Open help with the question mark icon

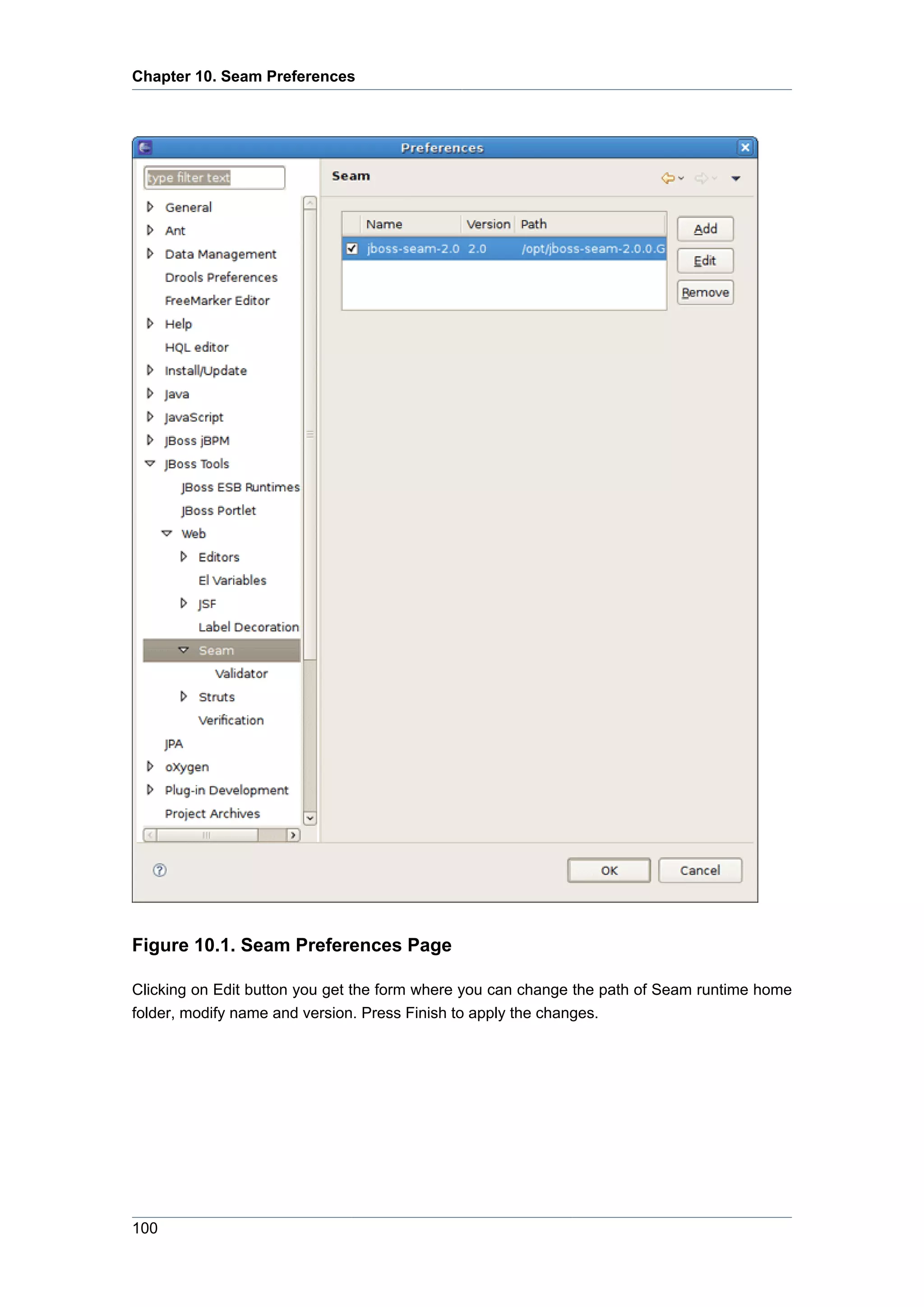pyautogui.click(x=160, y=870)
